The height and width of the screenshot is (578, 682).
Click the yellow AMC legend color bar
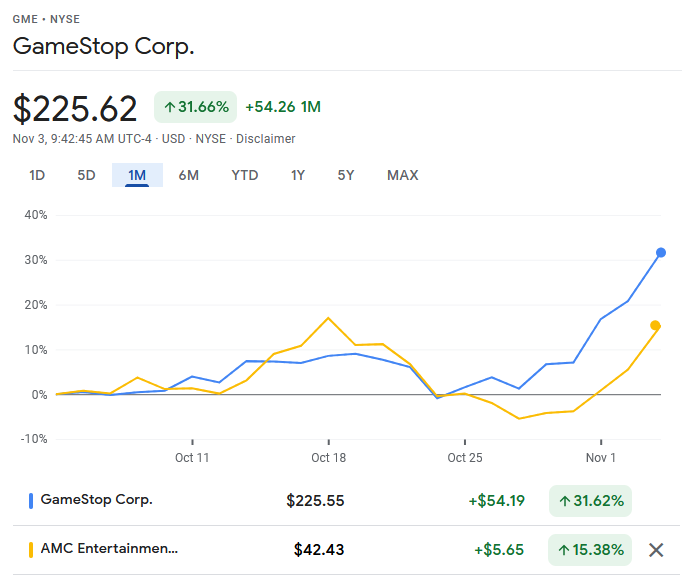pos(31,550)
